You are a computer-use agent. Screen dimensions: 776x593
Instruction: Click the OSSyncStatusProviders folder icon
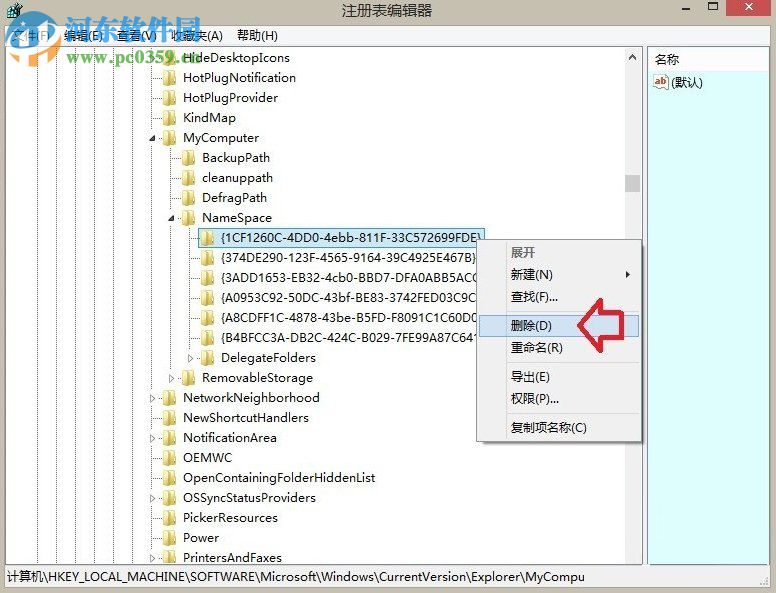point(169,497)
